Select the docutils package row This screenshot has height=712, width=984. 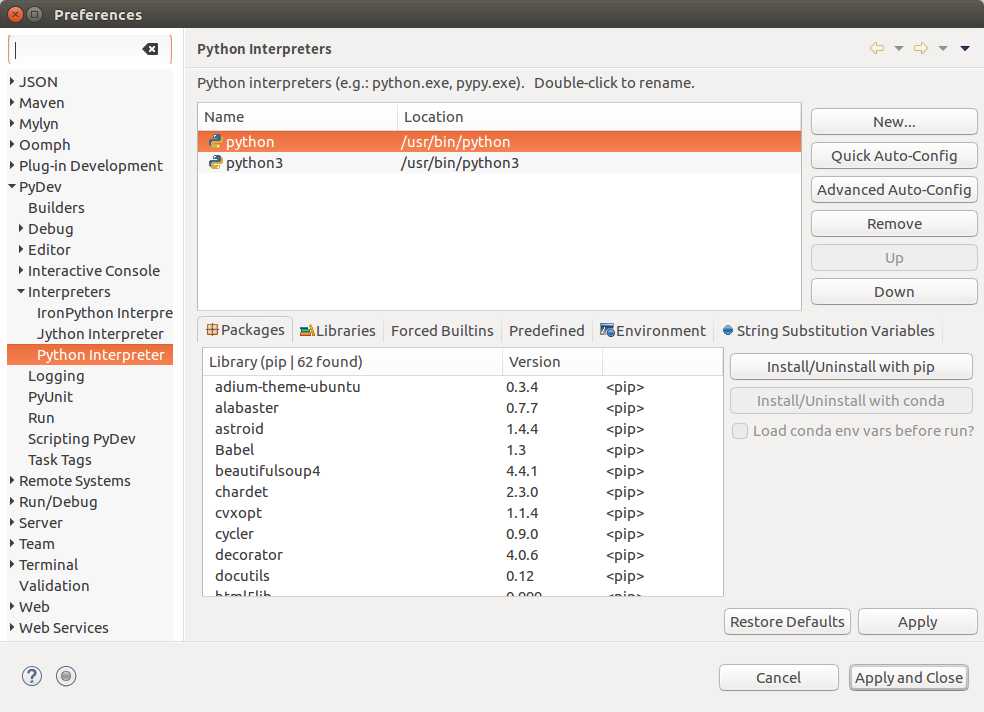463,575
